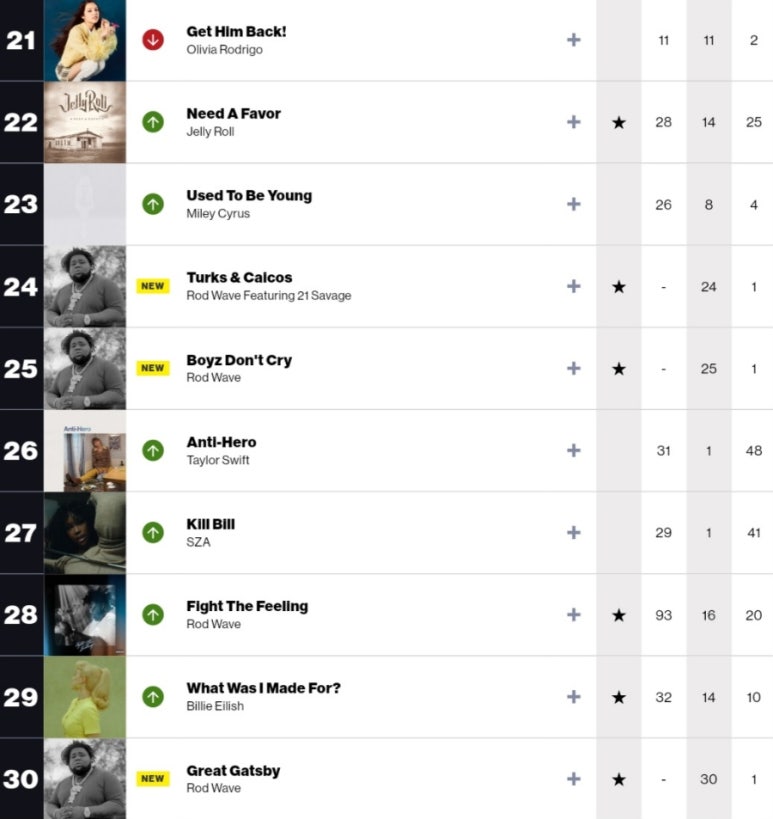Open the Anti-Hero album artwork
Viewport: 773px width, 819px height.
(x=85, y=451)
